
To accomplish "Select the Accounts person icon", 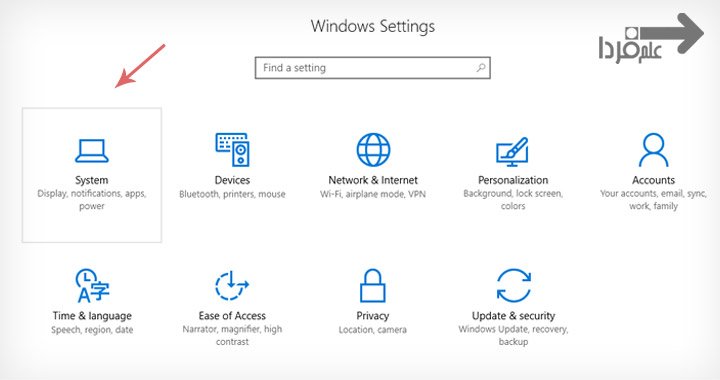I will [x=653, y=150].
